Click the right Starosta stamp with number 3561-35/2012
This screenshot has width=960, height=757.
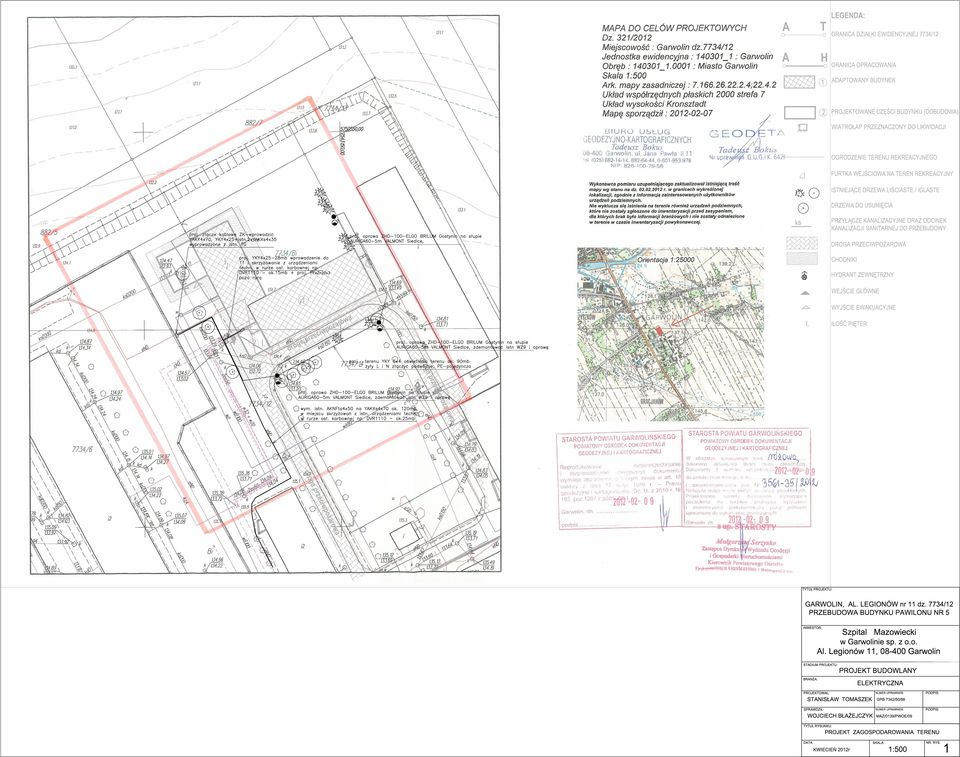[747, 478]
